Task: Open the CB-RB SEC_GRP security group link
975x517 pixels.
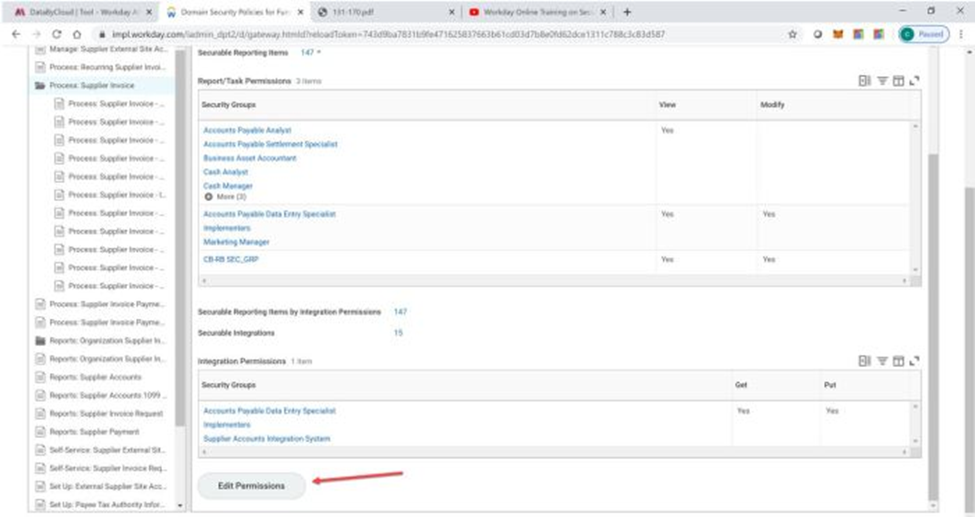Action: click(x=230, y=259)
